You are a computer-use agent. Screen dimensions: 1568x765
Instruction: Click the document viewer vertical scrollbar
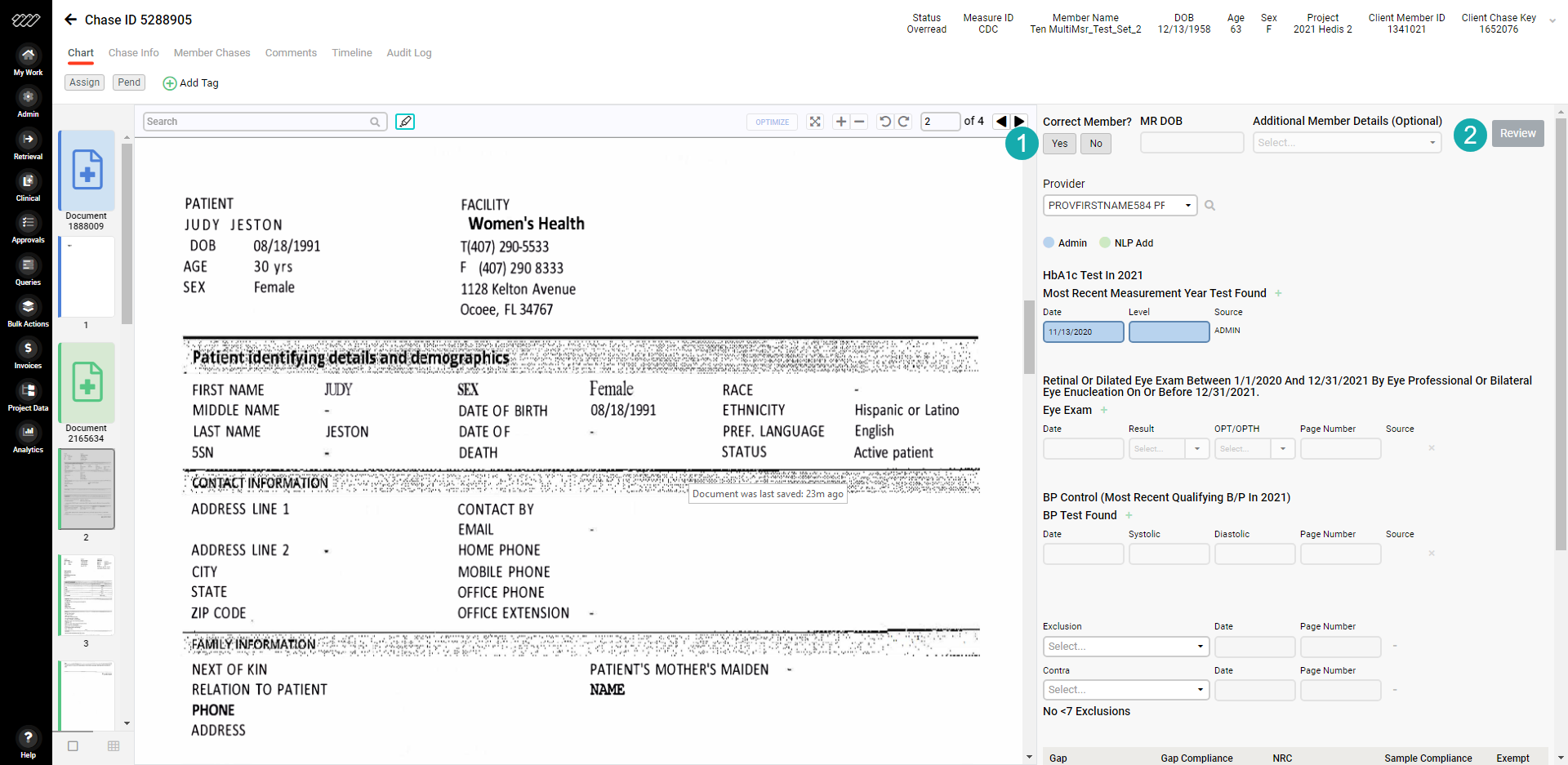(1030, 336)
